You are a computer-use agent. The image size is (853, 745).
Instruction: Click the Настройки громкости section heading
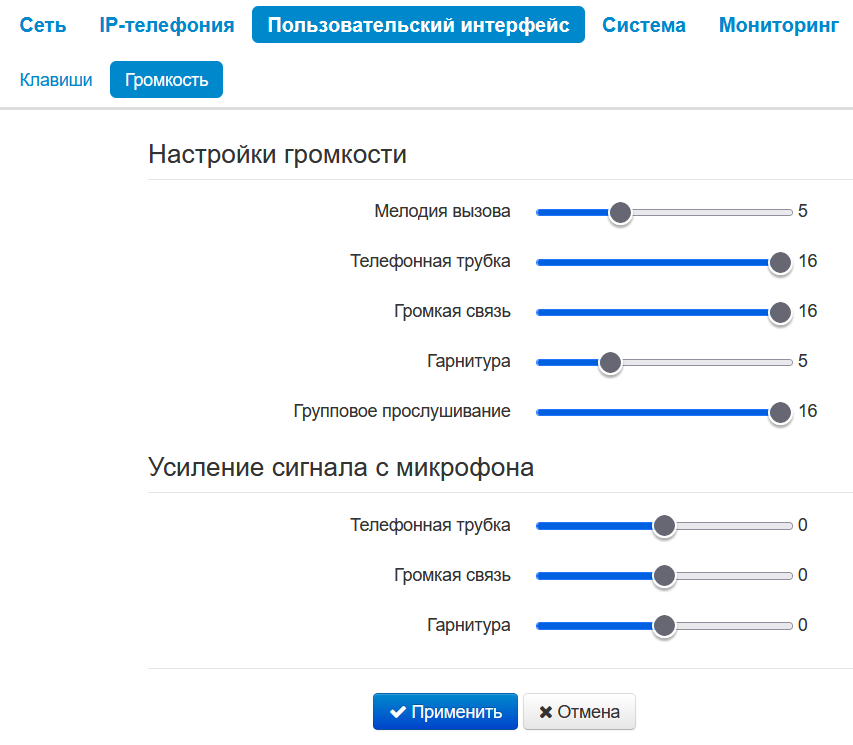277,155
